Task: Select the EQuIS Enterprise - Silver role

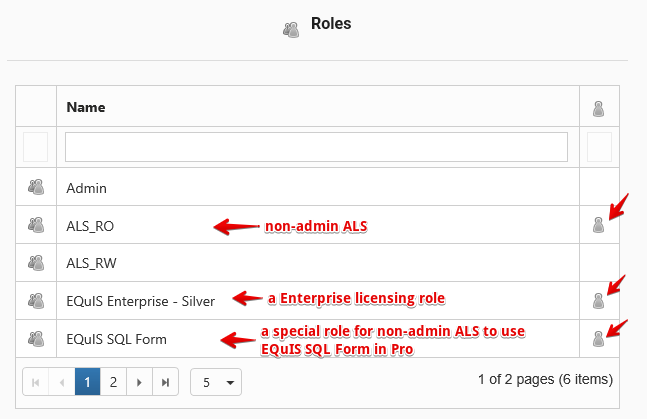Action: 141,301
